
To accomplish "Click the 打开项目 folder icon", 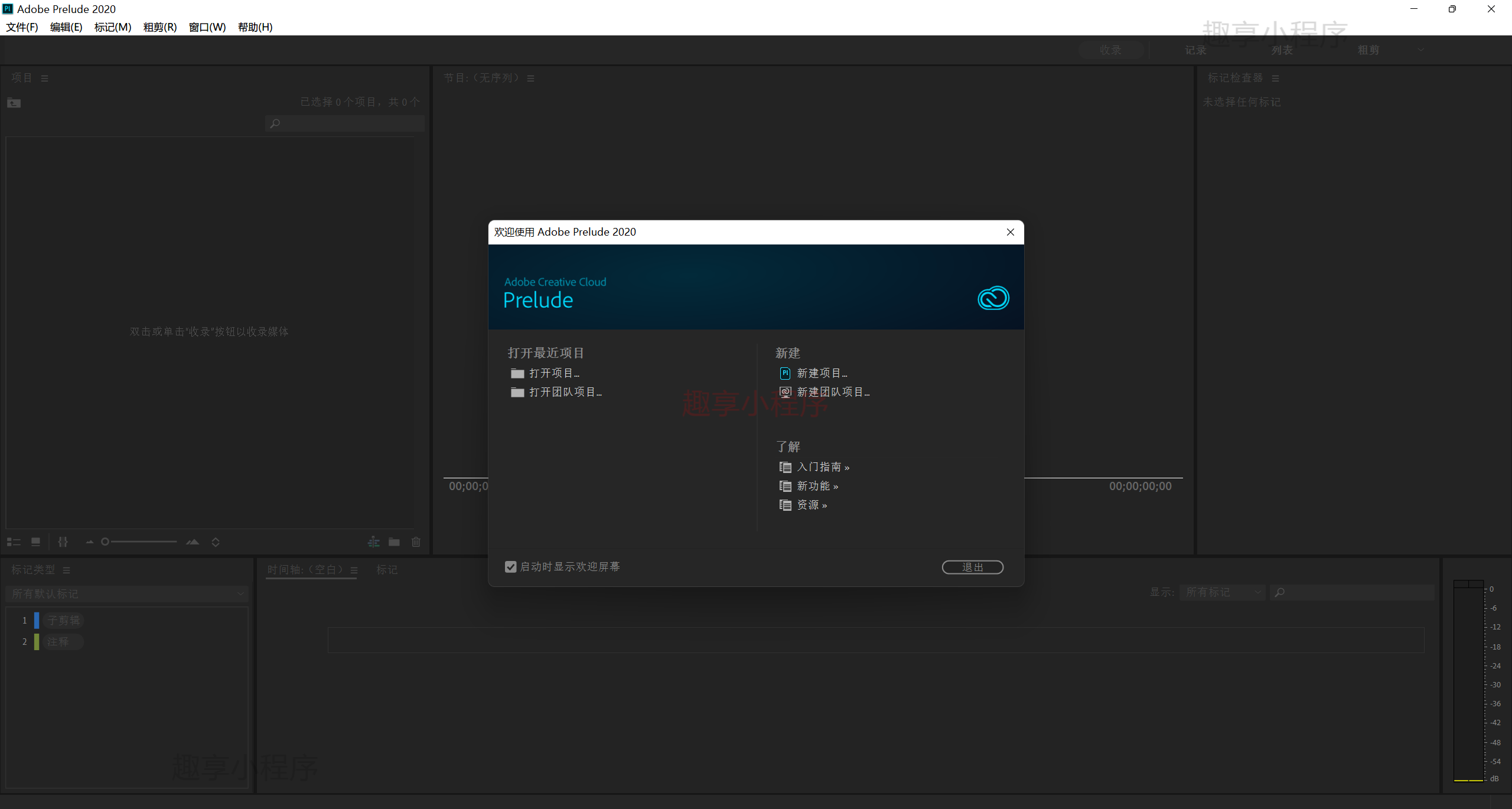I will tap(516, 372).
